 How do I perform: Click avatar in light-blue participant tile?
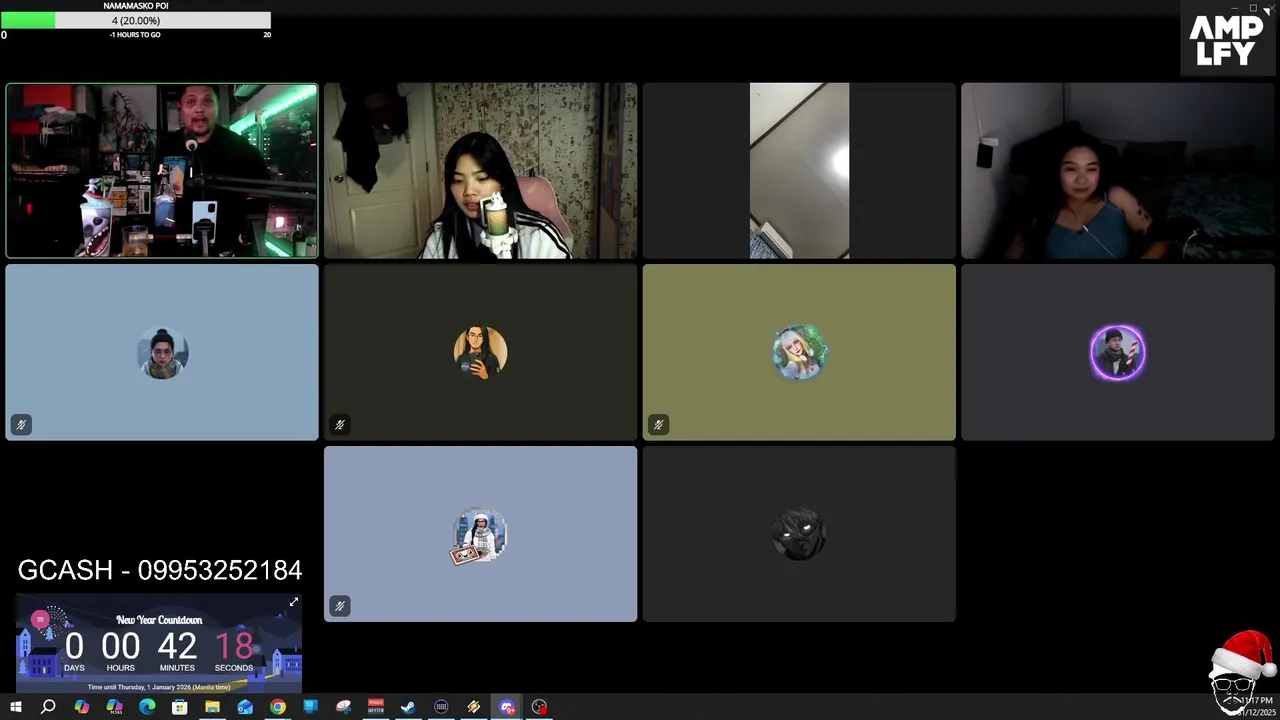(x=162, y=353)
